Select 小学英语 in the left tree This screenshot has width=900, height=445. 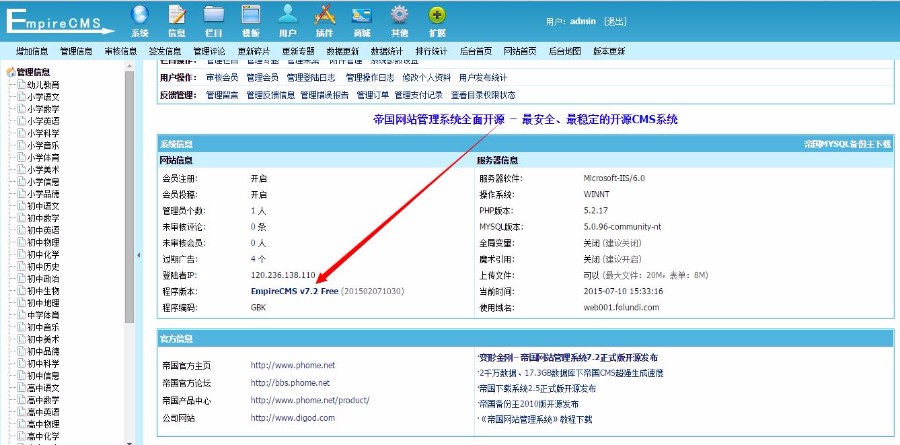[43, 121]
